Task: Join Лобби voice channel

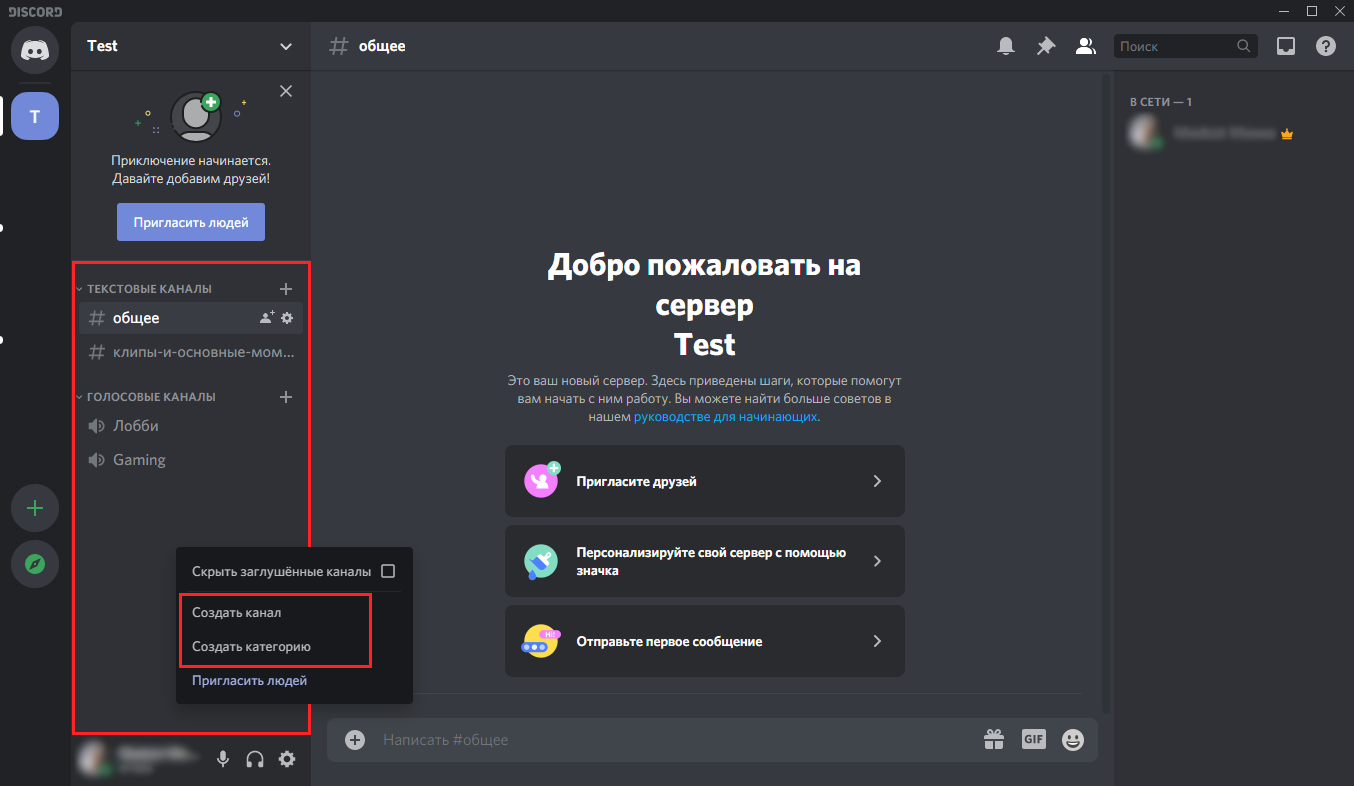Action: (190, 426)
